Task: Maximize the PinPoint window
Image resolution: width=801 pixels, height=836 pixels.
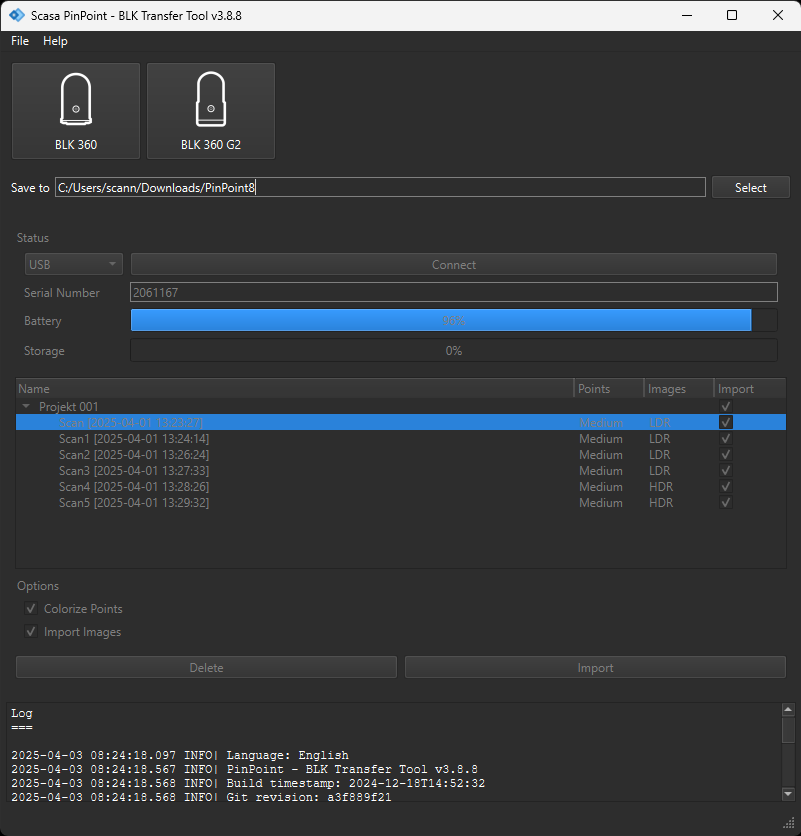Action: 732,15
